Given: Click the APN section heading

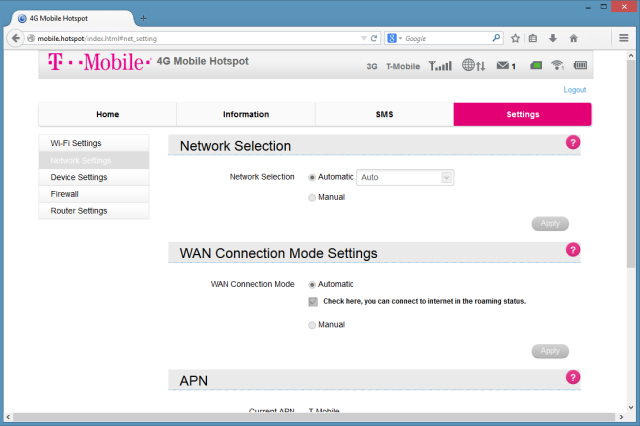Looking at the screenshot, I should 193,381.
